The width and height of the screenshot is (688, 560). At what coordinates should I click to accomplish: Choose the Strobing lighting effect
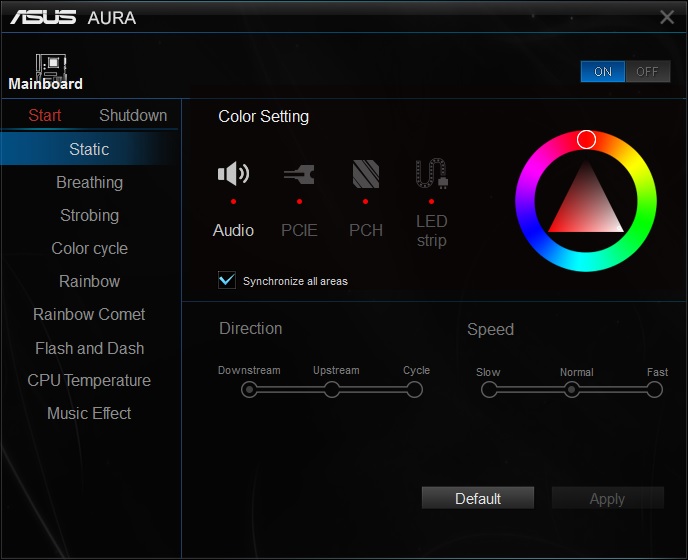click(x=90, y=215)
